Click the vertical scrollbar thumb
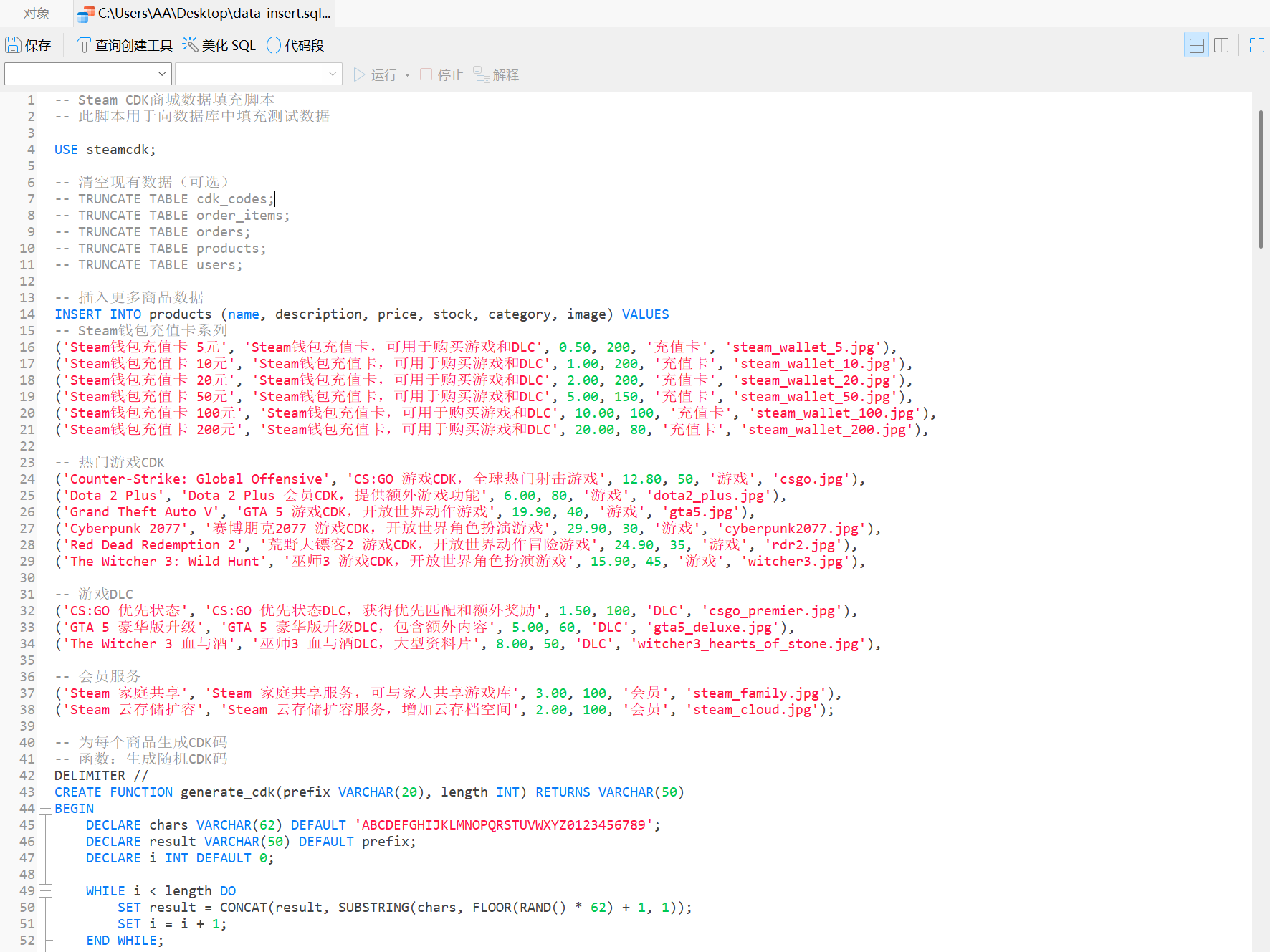 (1261, 179)
